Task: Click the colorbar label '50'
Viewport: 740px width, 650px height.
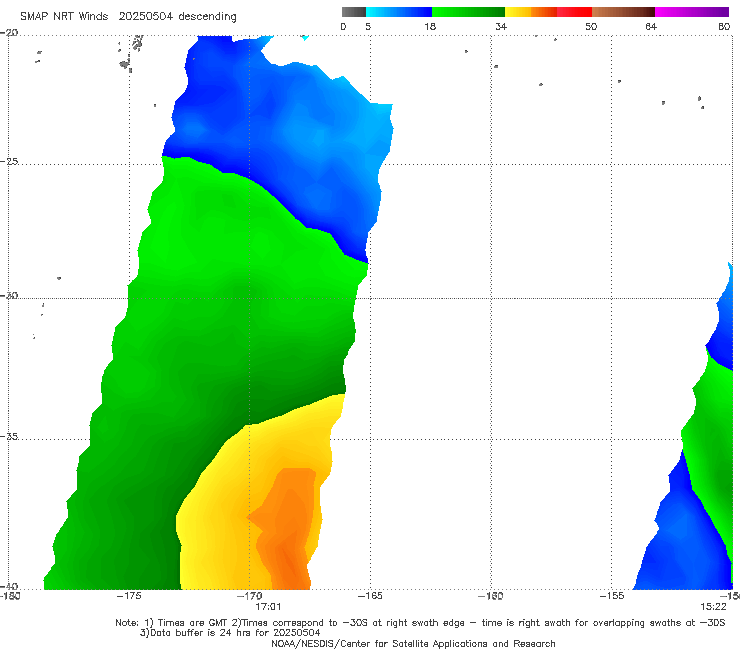Action: 591,26
